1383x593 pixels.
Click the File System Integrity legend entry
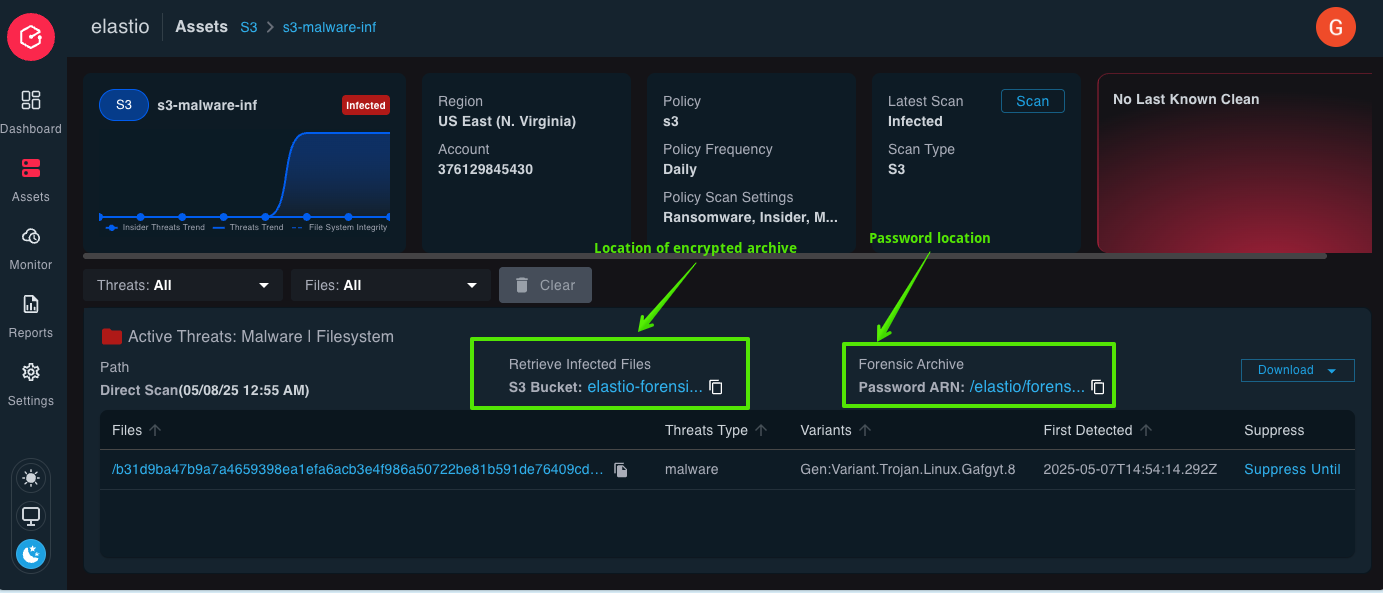[338, 227]
